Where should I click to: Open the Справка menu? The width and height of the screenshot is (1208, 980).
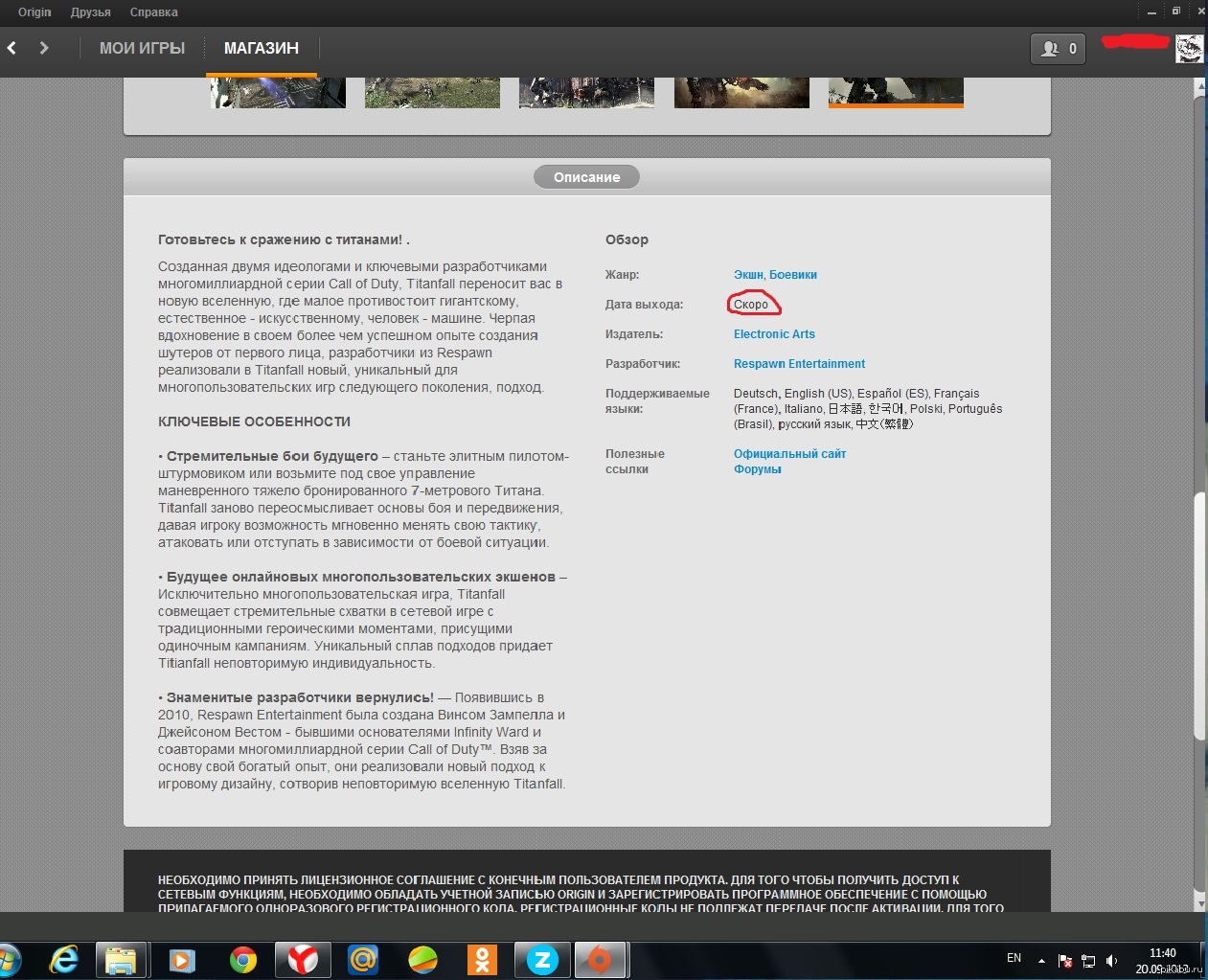coord(153,12)
